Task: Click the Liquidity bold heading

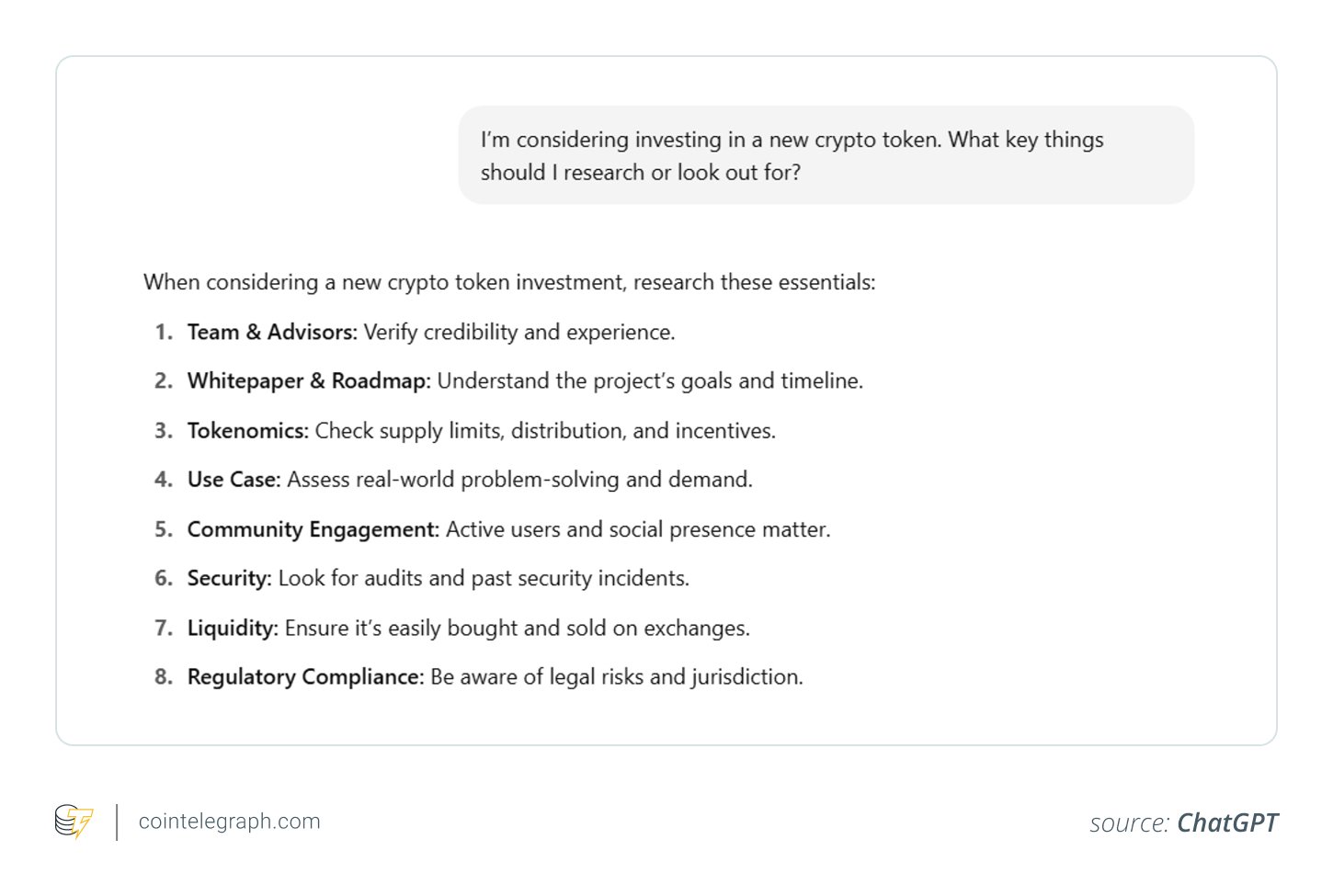Action: click(232, 628)
